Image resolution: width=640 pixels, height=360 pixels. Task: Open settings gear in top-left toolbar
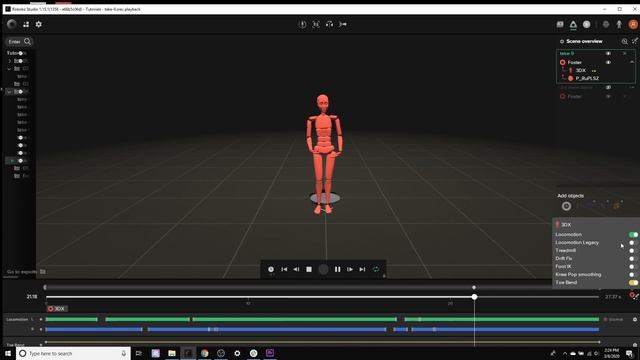click(x=38, y=24)
